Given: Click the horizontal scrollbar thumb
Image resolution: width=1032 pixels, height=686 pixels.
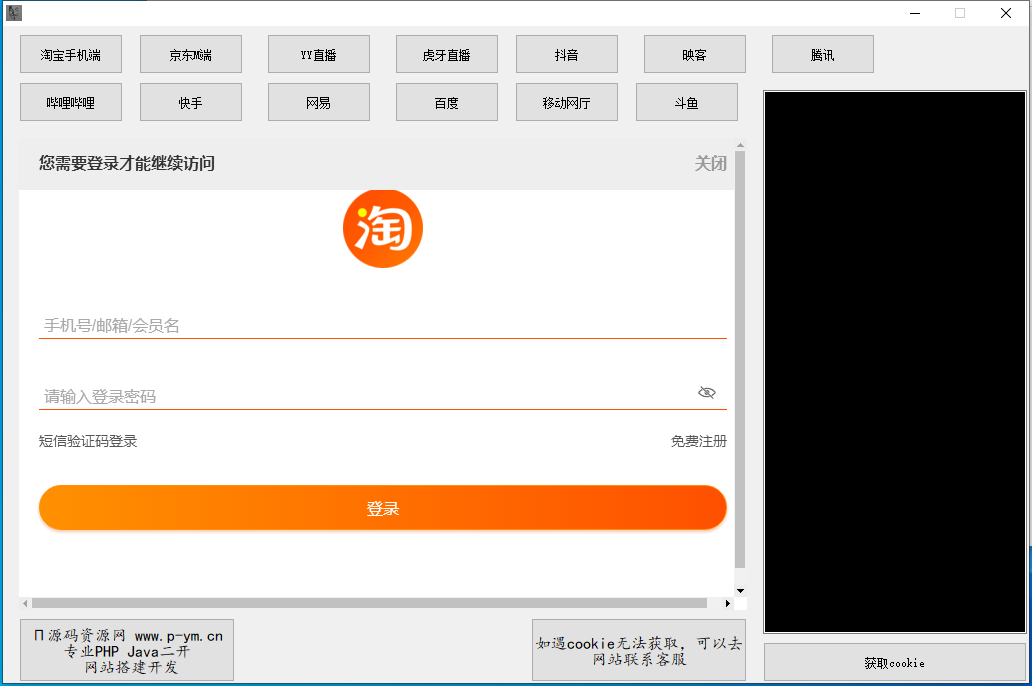Looking at the screenshot, I should [369, 603].
